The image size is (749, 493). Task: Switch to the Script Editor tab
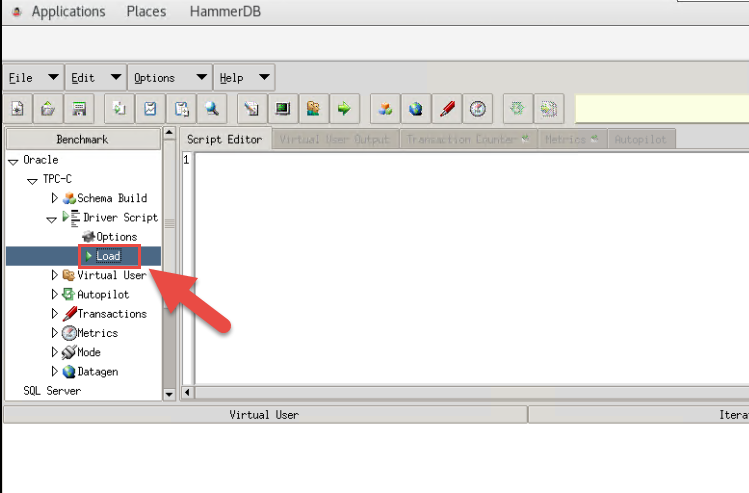coord(225,139)
